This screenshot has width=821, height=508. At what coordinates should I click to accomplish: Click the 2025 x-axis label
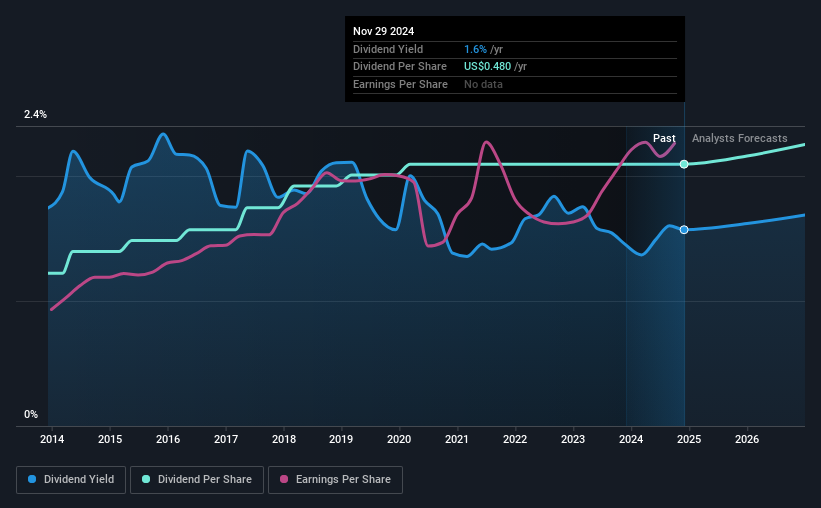[689, 439]
